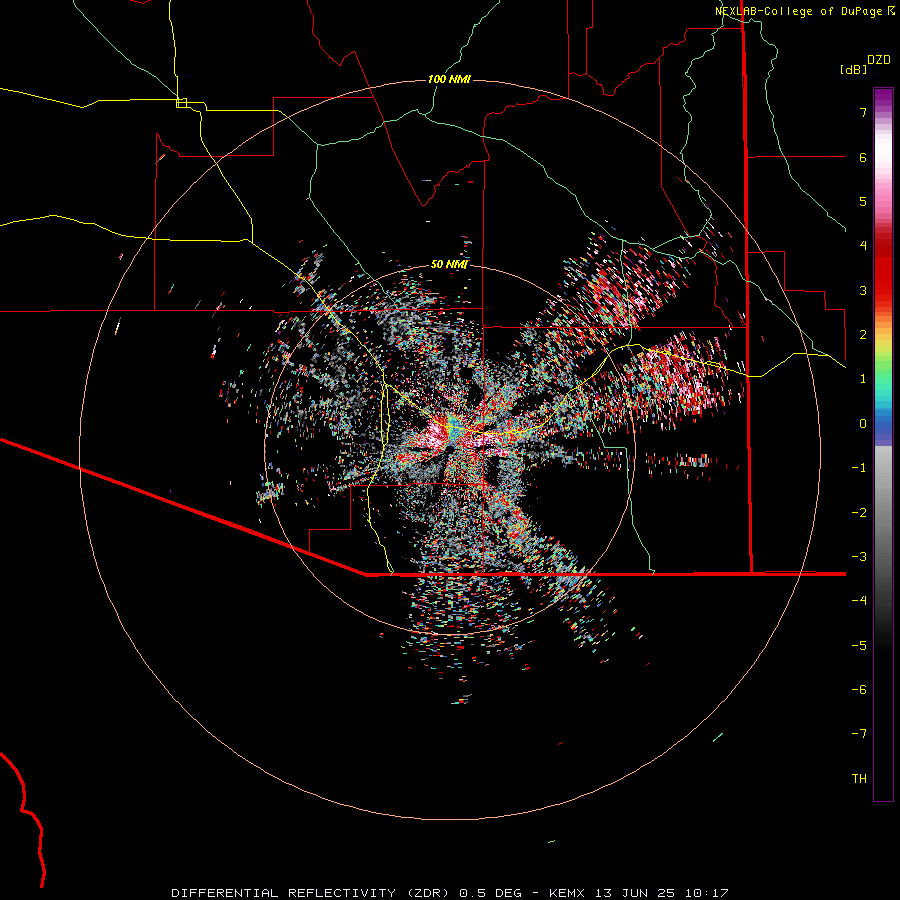Click the 1 value on color scale

point(863,379)
